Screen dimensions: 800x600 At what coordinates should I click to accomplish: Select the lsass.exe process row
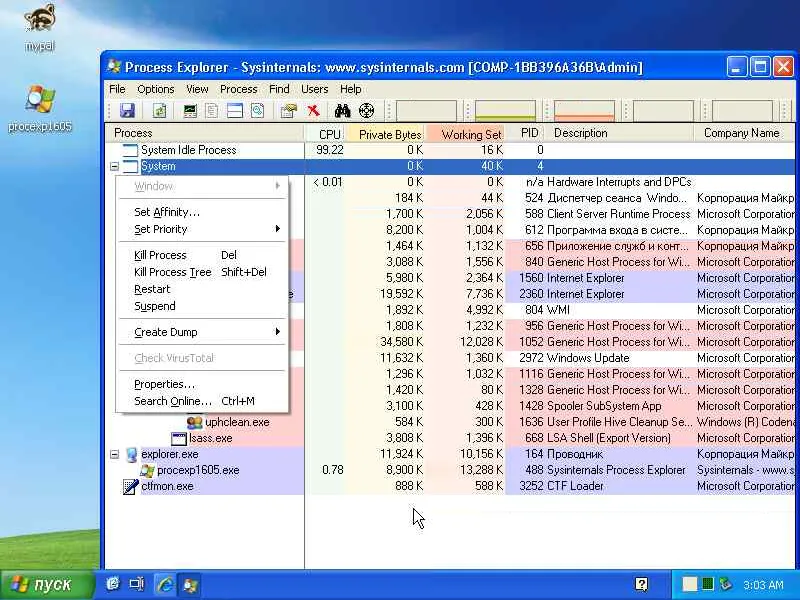point(449,438)
